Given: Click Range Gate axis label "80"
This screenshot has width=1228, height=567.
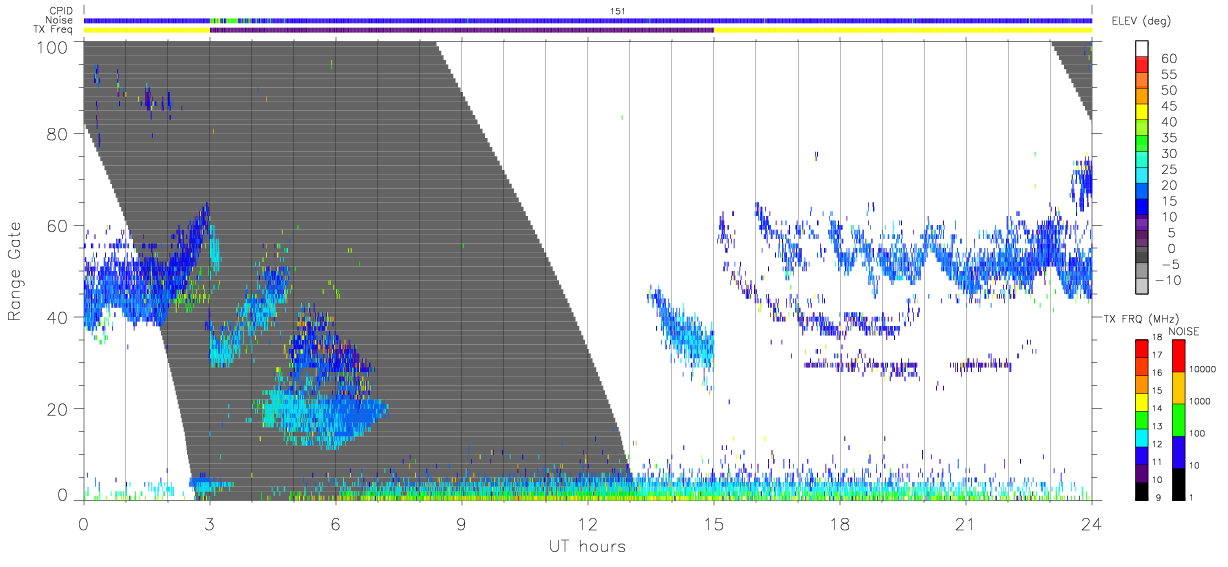Looking at the screenshot, I should pos(57,134).
